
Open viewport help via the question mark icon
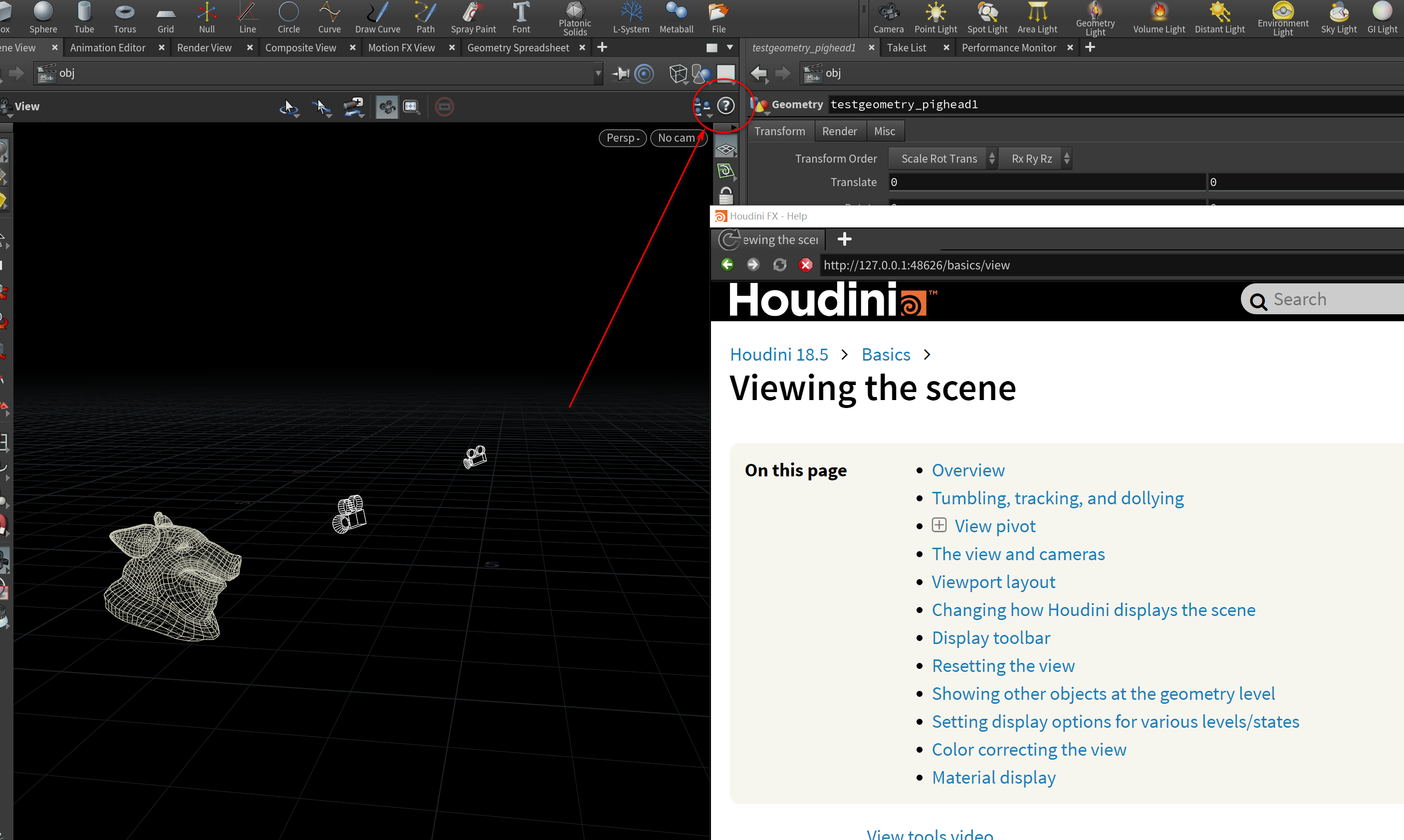(725, 105)
